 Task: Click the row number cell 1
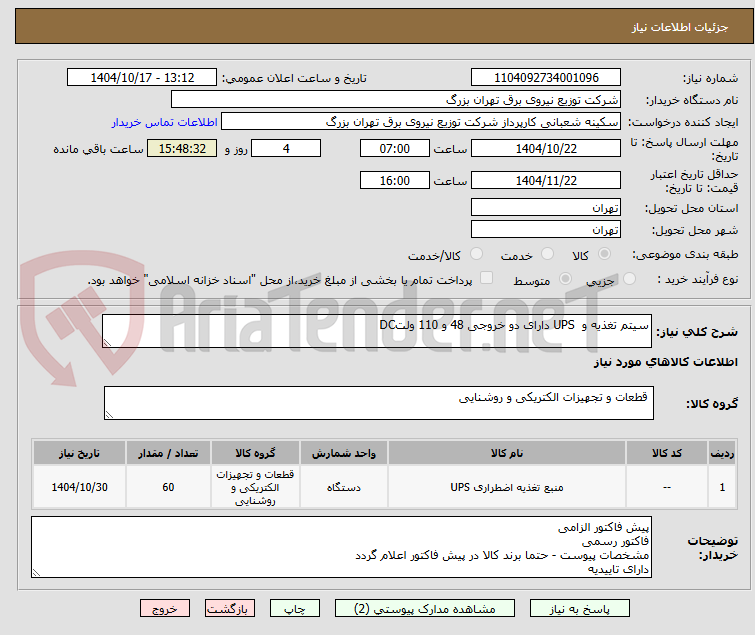coord(722,487)
